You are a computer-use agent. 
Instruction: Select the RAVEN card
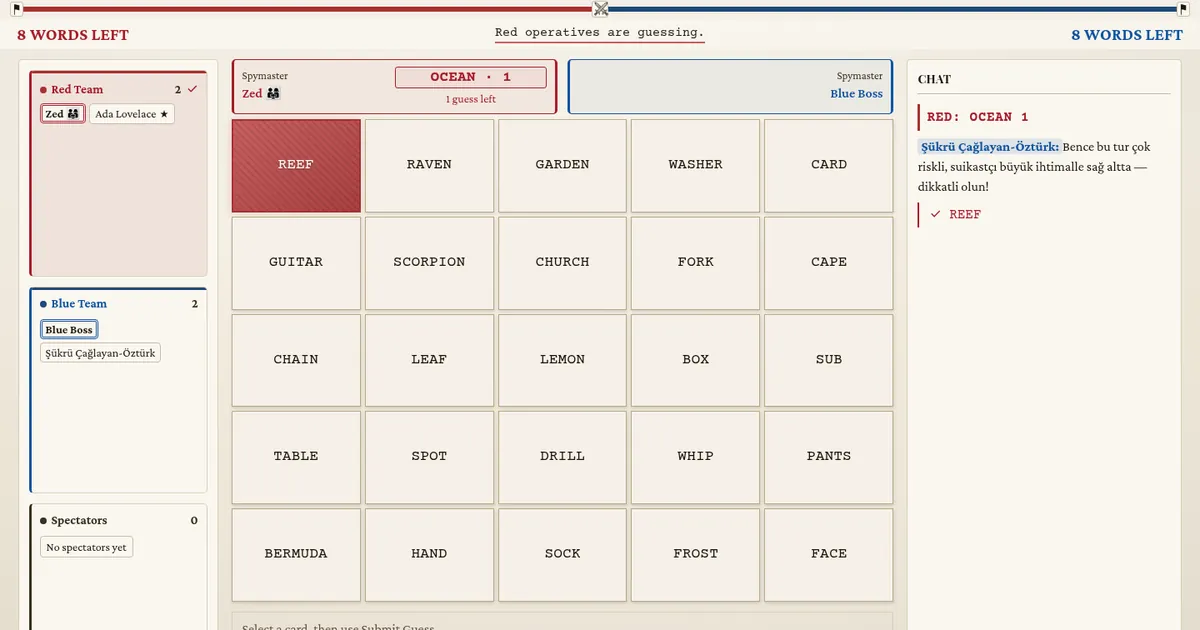[429, 165]
